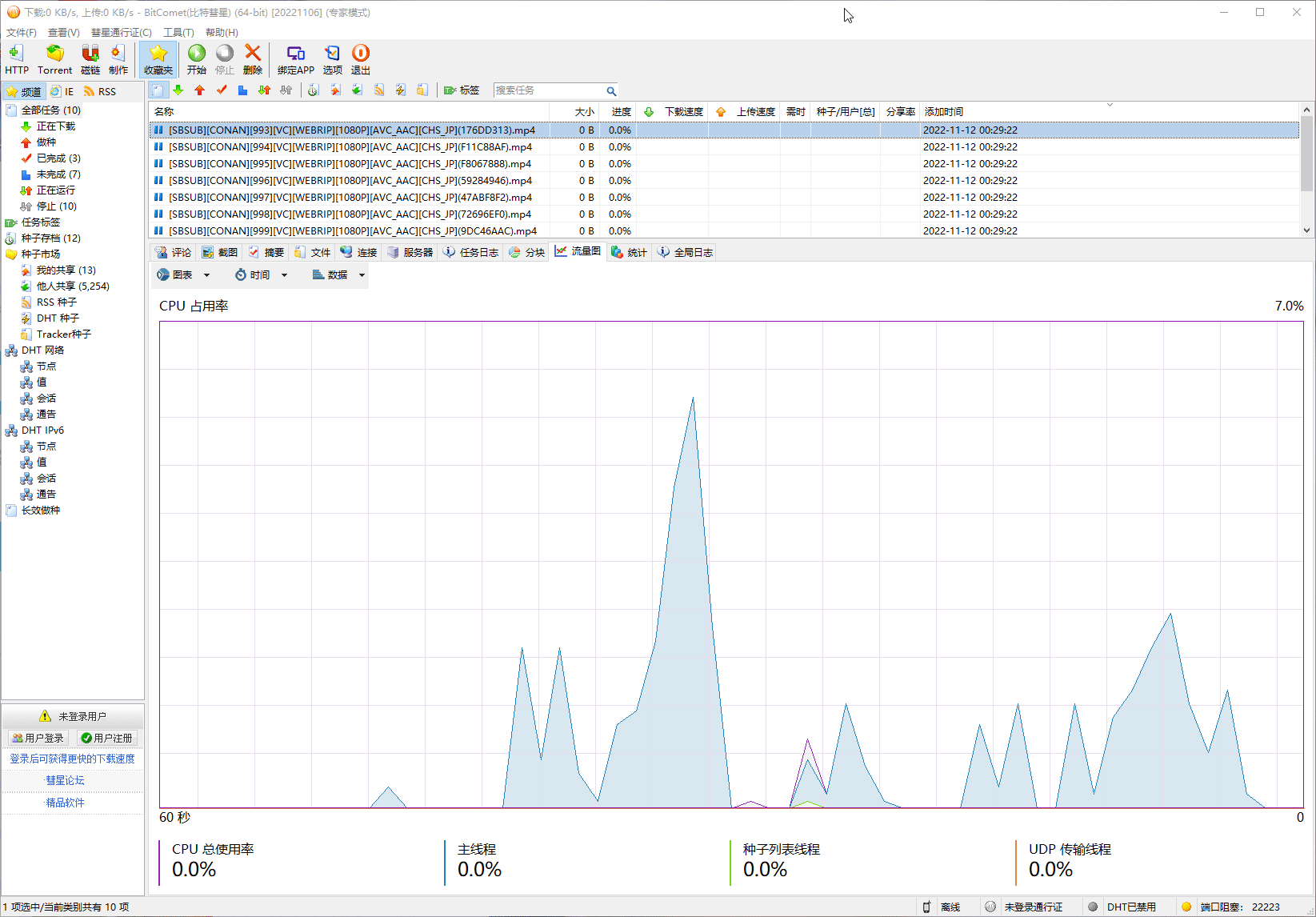This screenshot has width=1316, height=917.
Task: Select 种子存档 (12) tree item
Action: pos(50,238)
